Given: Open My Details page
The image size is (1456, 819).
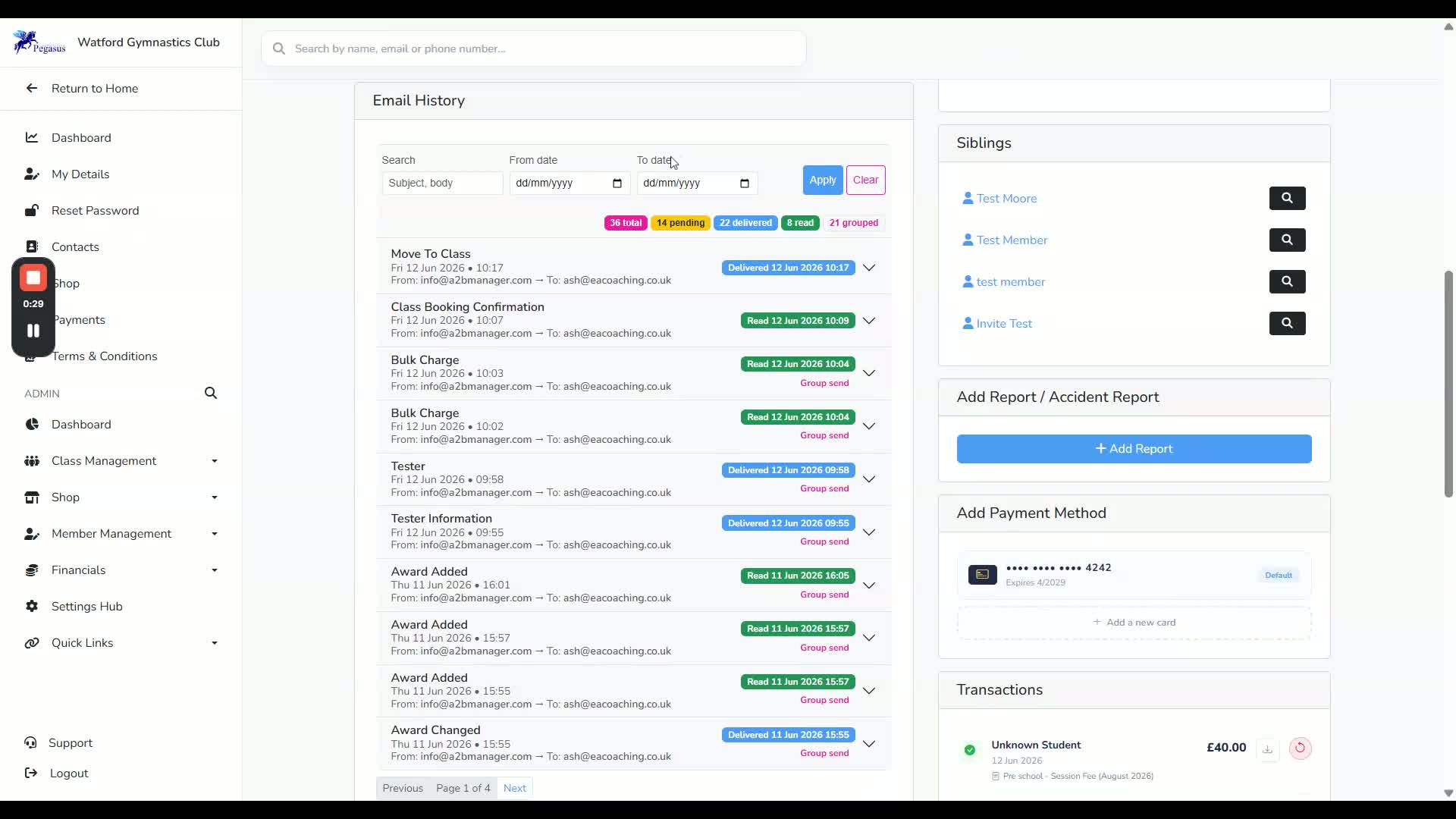Looking at the screenshot, I should click(x=80, y=174).
